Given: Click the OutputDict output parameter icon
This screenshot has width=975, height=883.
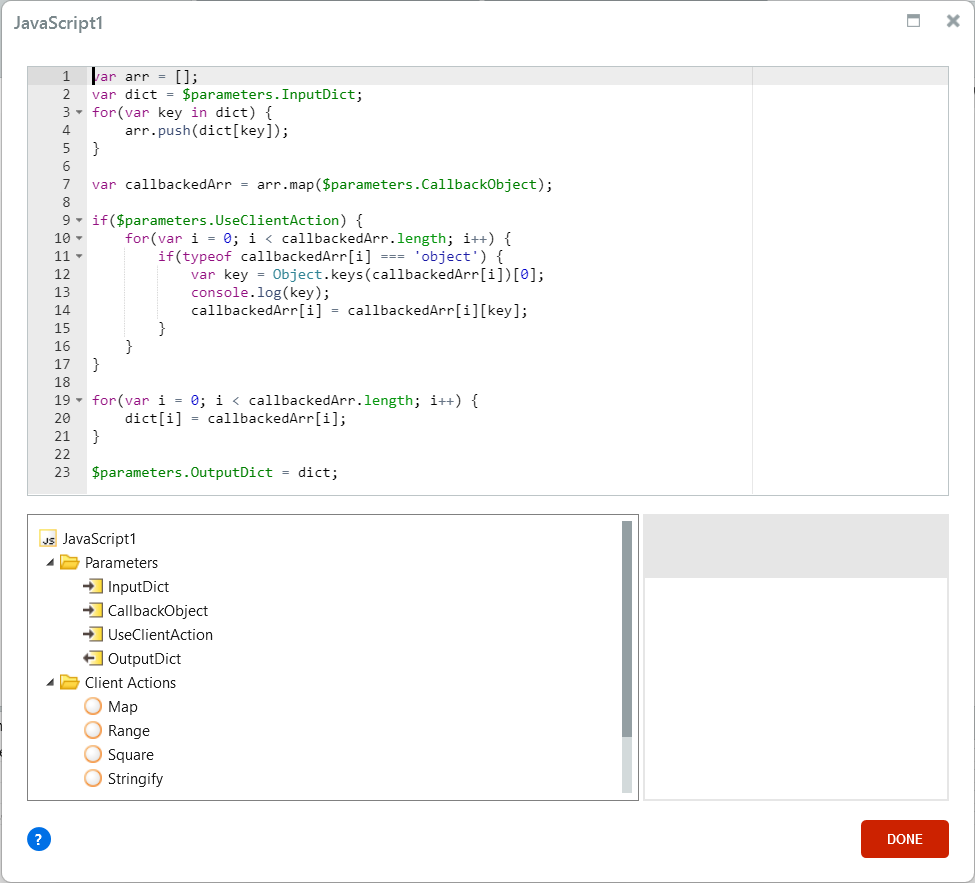Looking at the screenshot, I should tap(93, 659).
